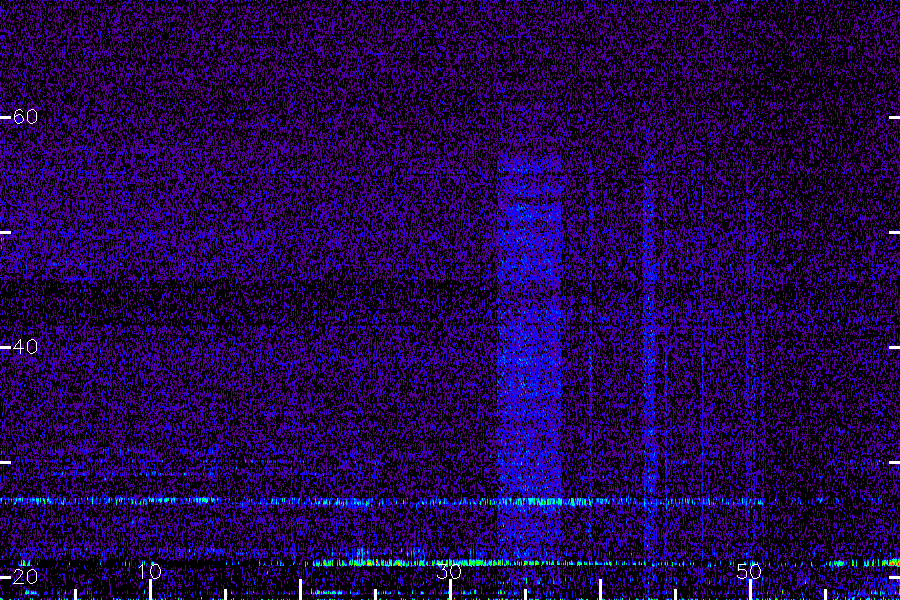Click the "30" time axis label
The width and height of the screenshot is (900, 600).
[449, 571]
